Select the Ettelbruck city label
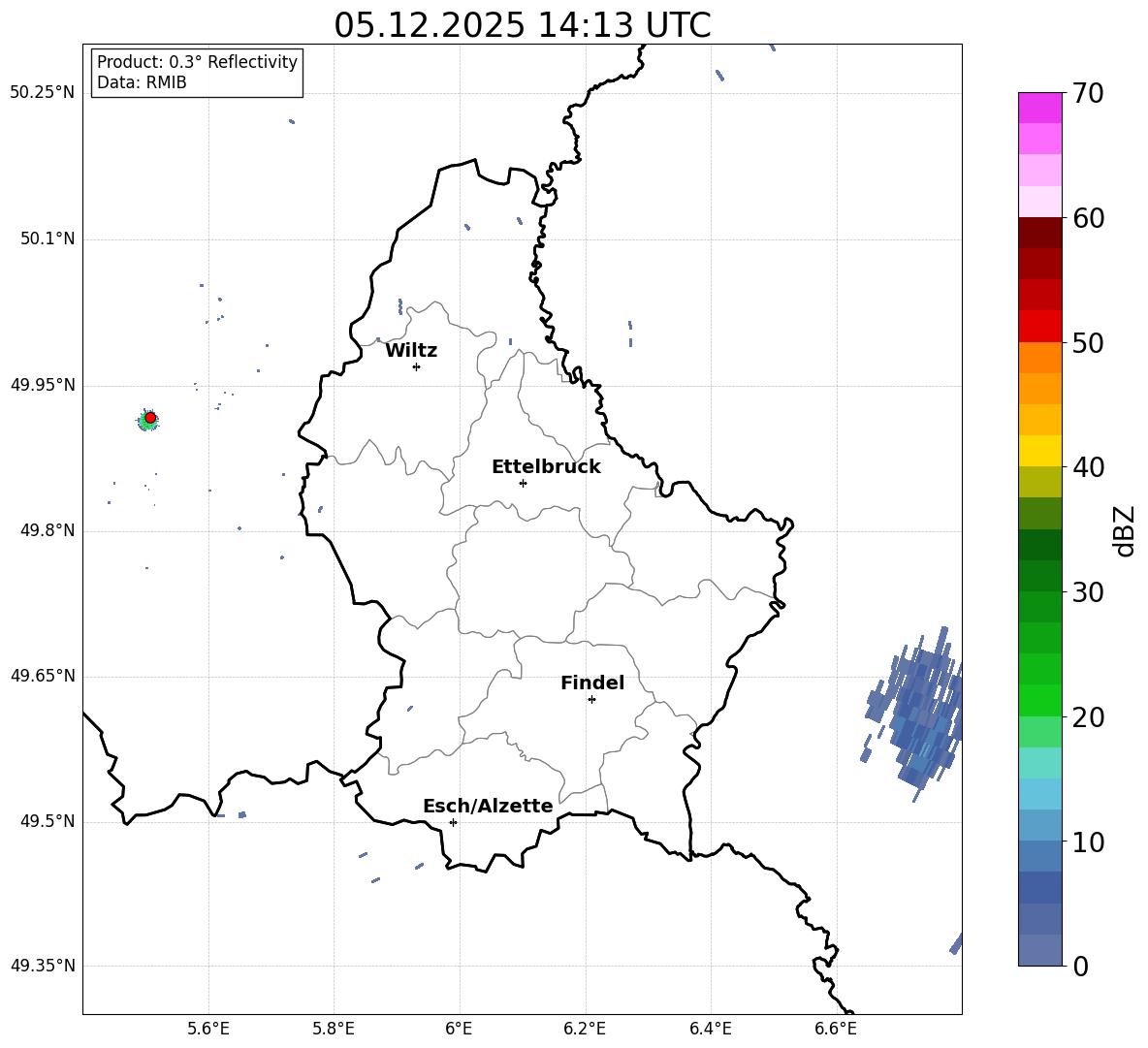This screenshot has height=1048, width=1148. pyautogui.click(x=546, y=467)
